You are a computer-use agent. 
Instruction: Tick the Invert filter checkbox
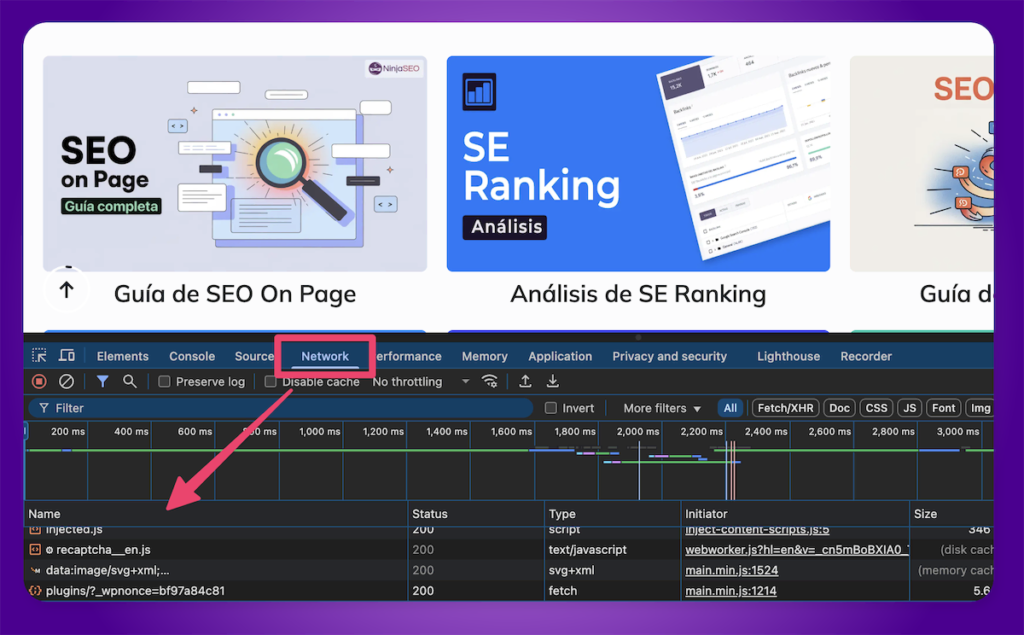click(550, 408)
